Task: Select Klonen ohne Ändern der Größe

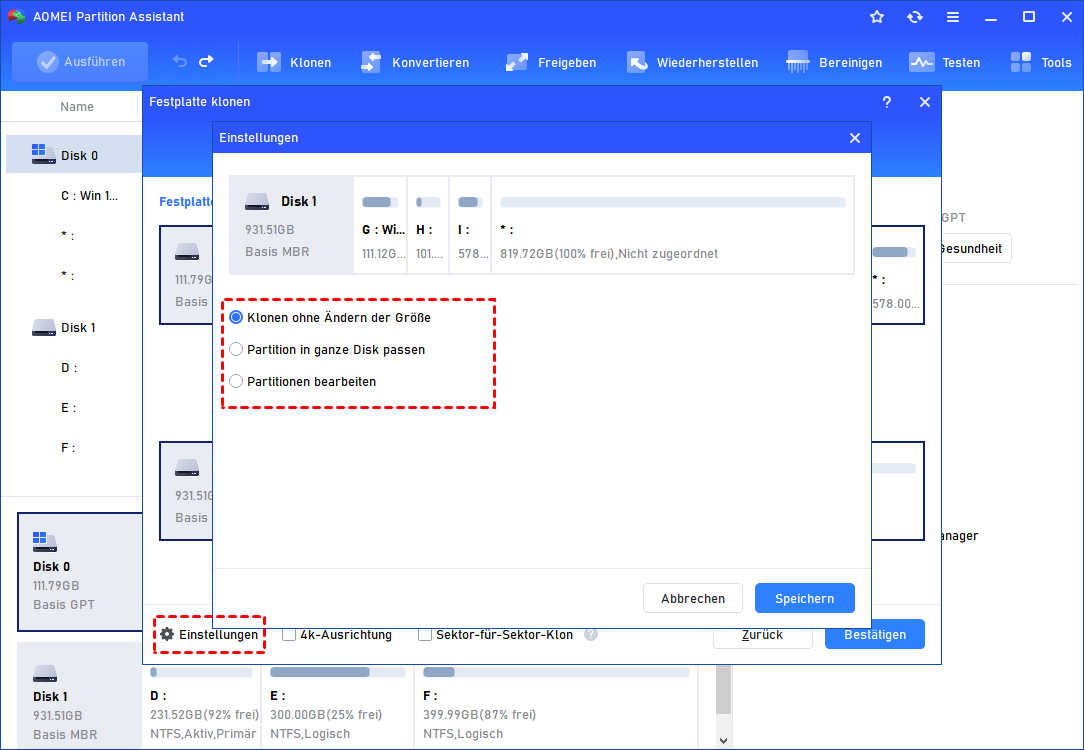Action: coord(237,318)
